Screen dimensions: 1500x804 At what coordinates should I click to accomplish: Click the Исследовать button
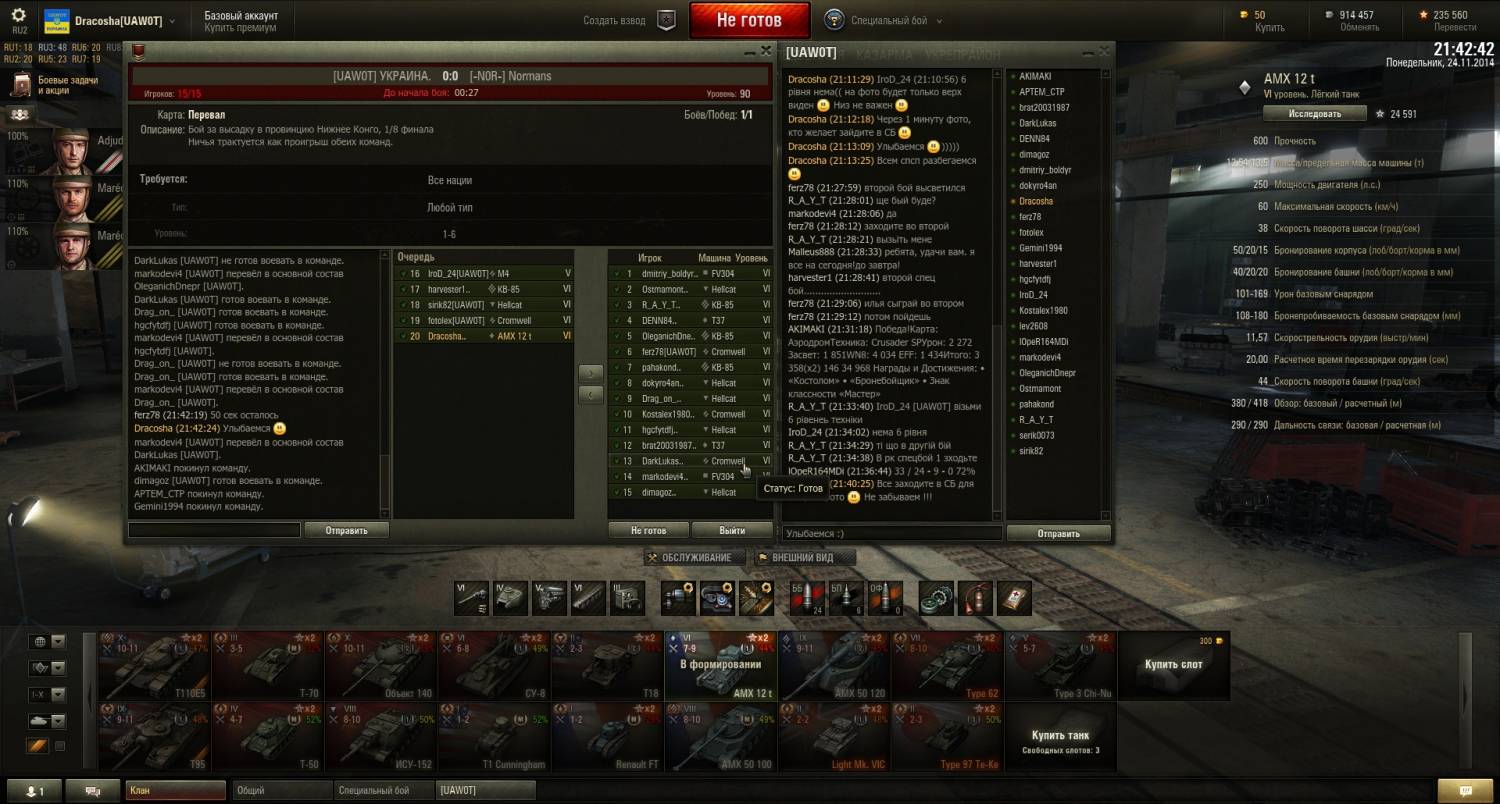click(x=1314, y=114)
